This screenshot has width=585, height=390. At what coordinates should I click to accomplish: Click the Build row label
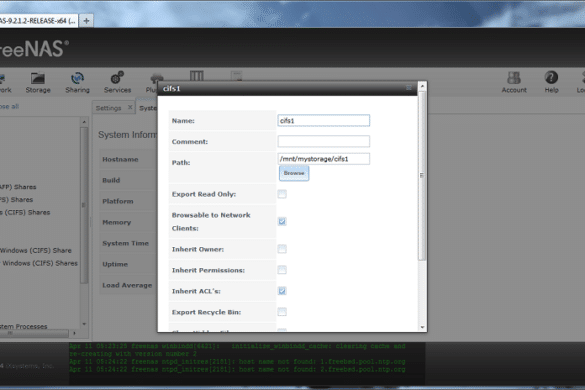click(x=111, y=180)
